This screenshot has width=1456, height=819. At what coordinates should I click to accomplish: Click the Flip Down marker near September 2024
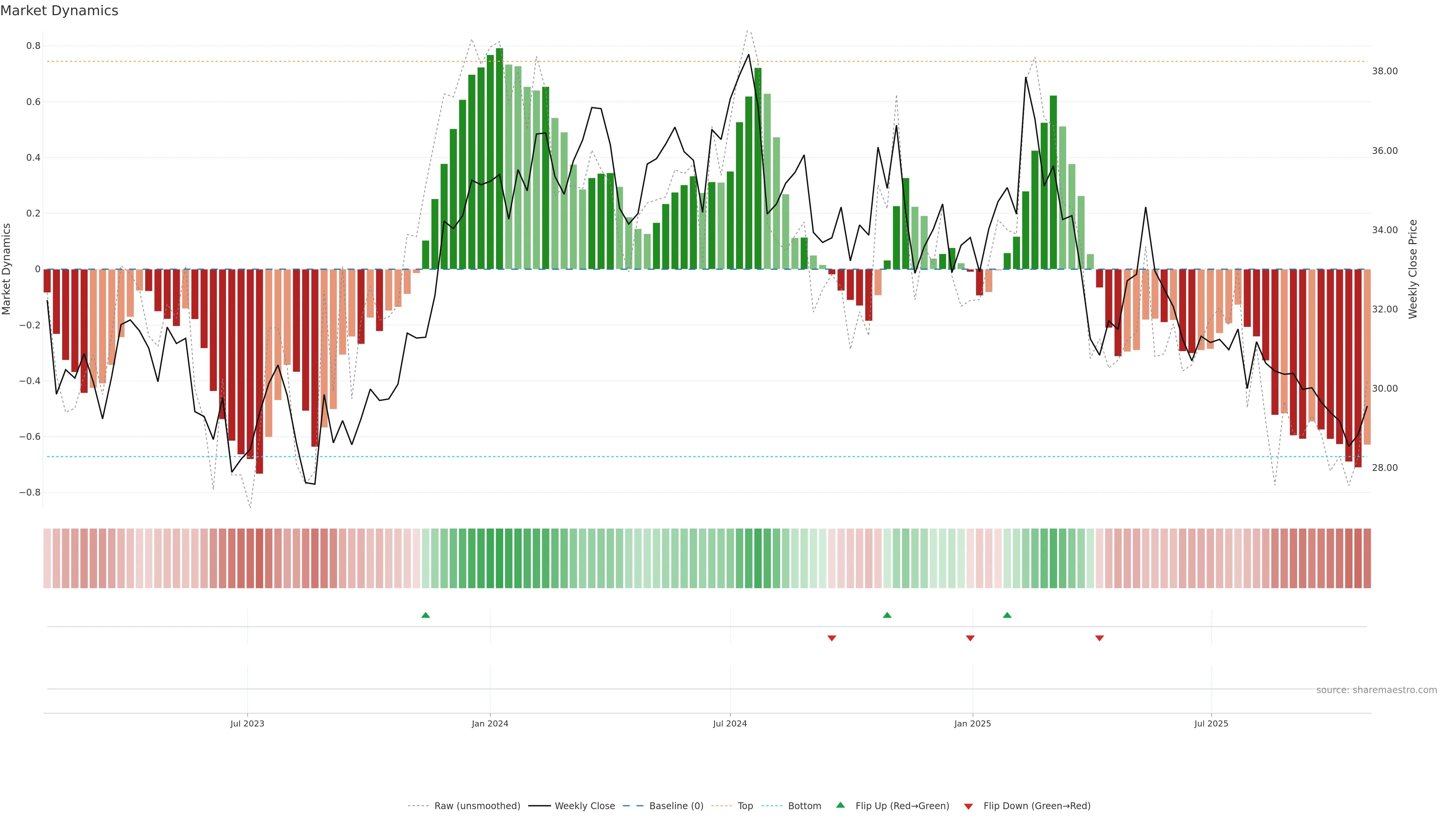click(x=832, y=638)
